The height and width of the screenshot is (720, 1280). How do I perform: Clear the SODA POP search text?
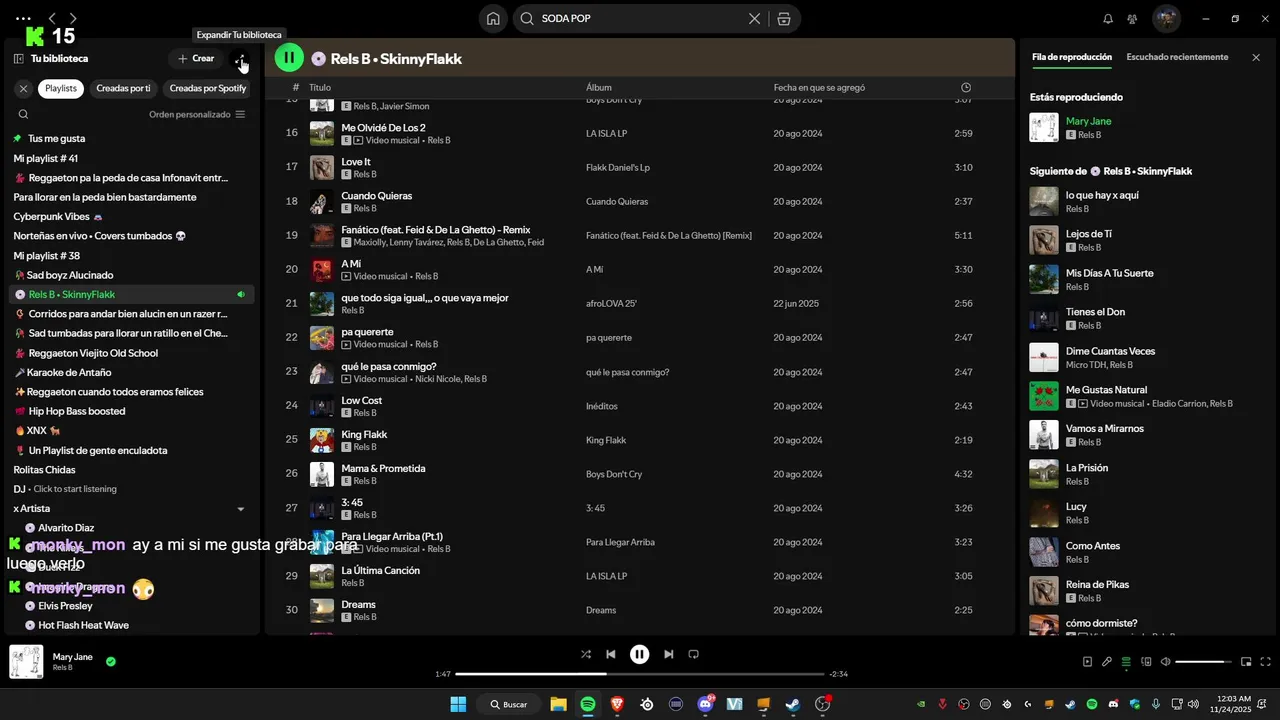pyautogui.click(x=755, y=18)
